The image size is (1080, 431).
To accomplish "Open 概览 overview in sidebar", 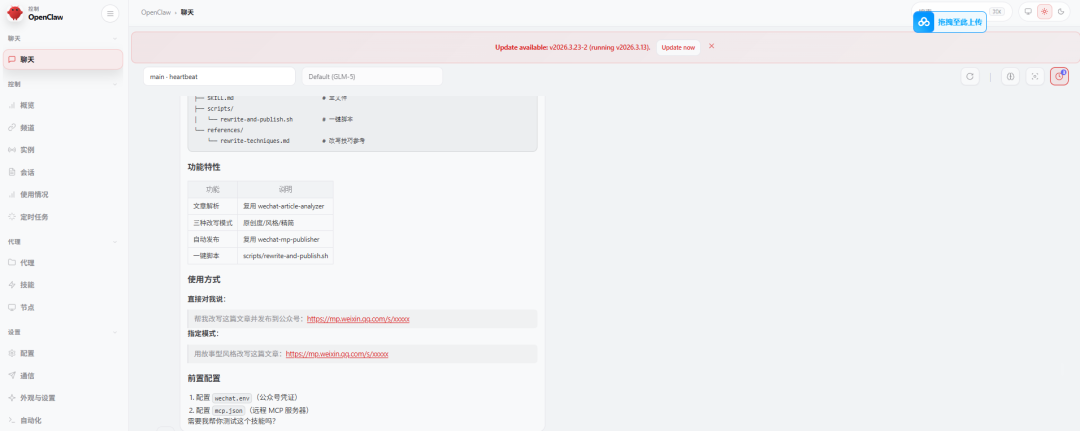I will click(x=63, y=105).
